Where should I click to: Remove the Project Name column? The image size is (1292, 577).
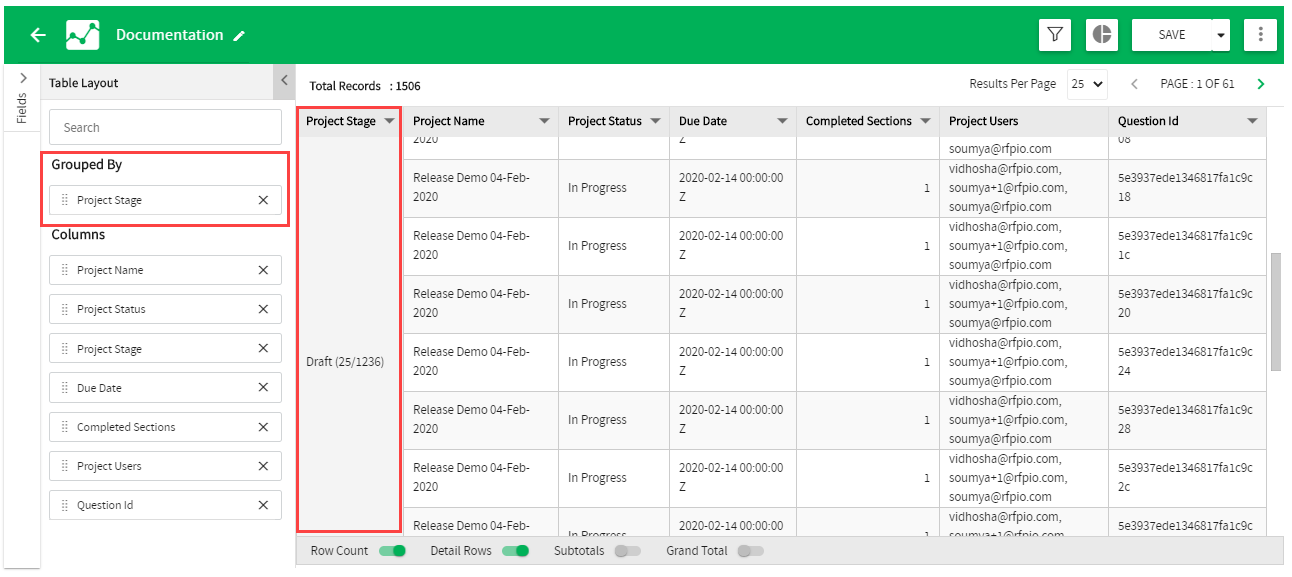263,270
